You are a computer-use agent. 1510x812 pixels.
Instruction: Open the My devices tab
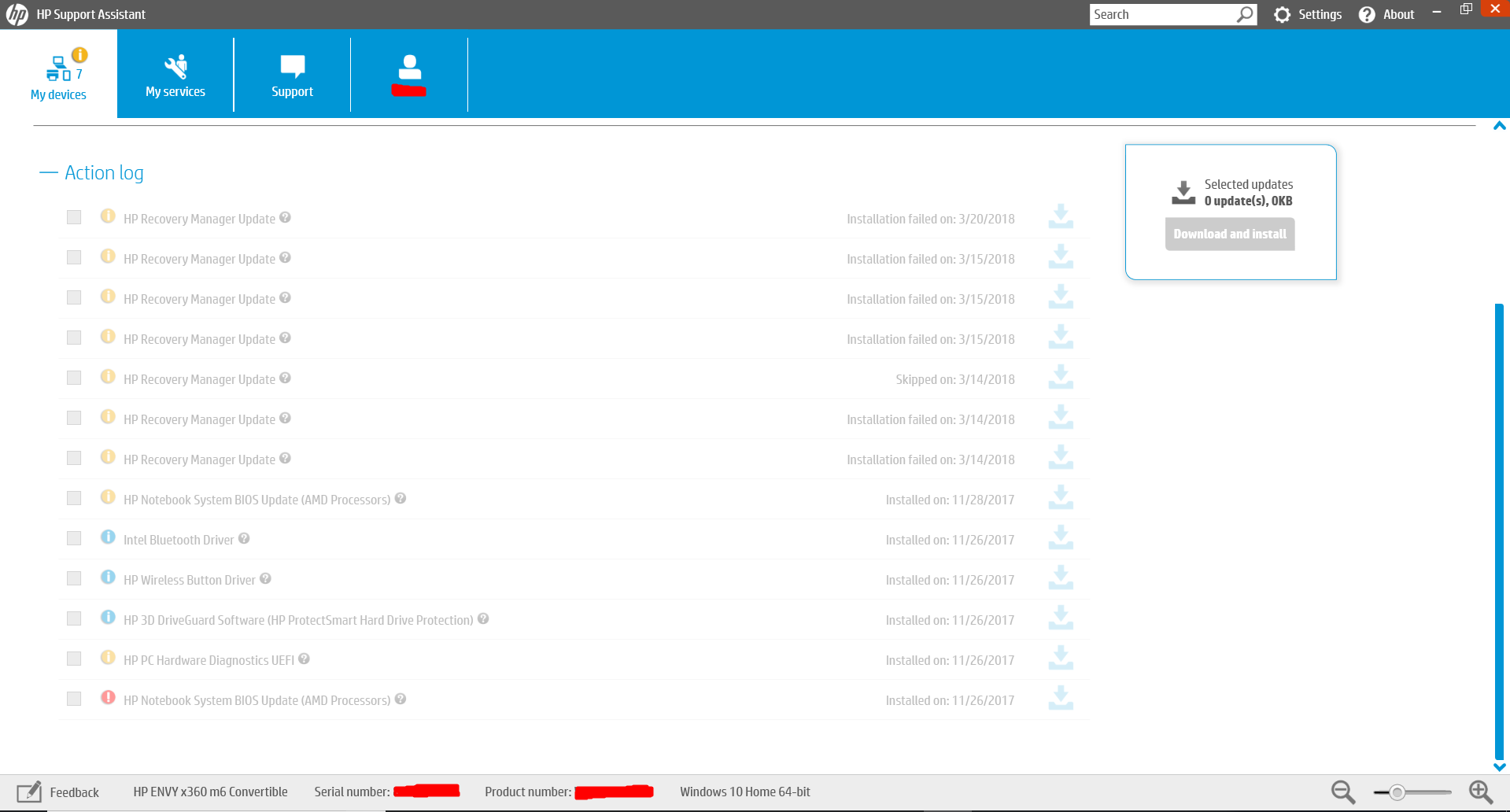click(58, 74)
